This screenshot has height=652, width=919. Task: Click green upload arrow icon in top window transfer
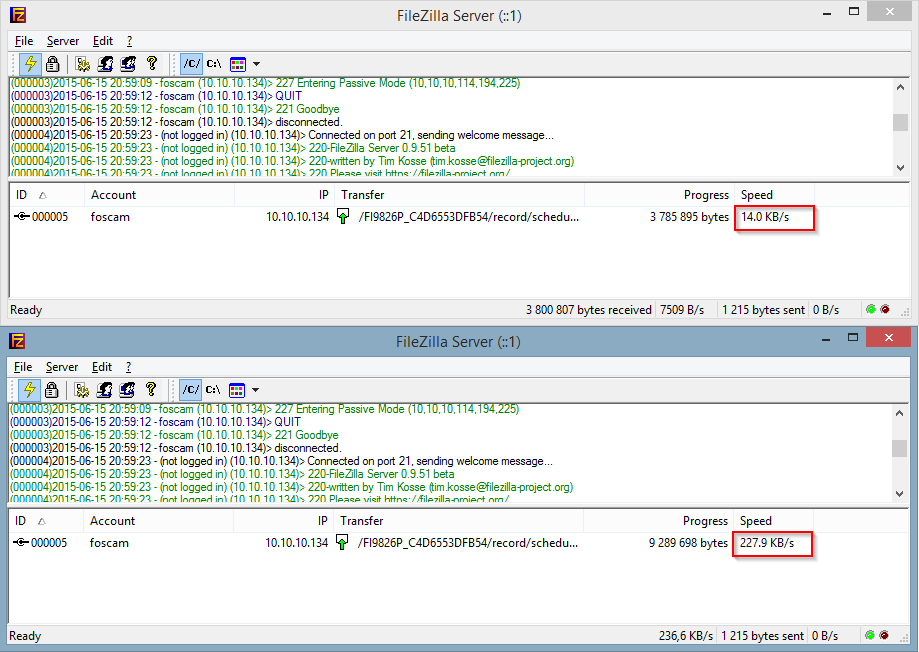click(x=343, y=216)
